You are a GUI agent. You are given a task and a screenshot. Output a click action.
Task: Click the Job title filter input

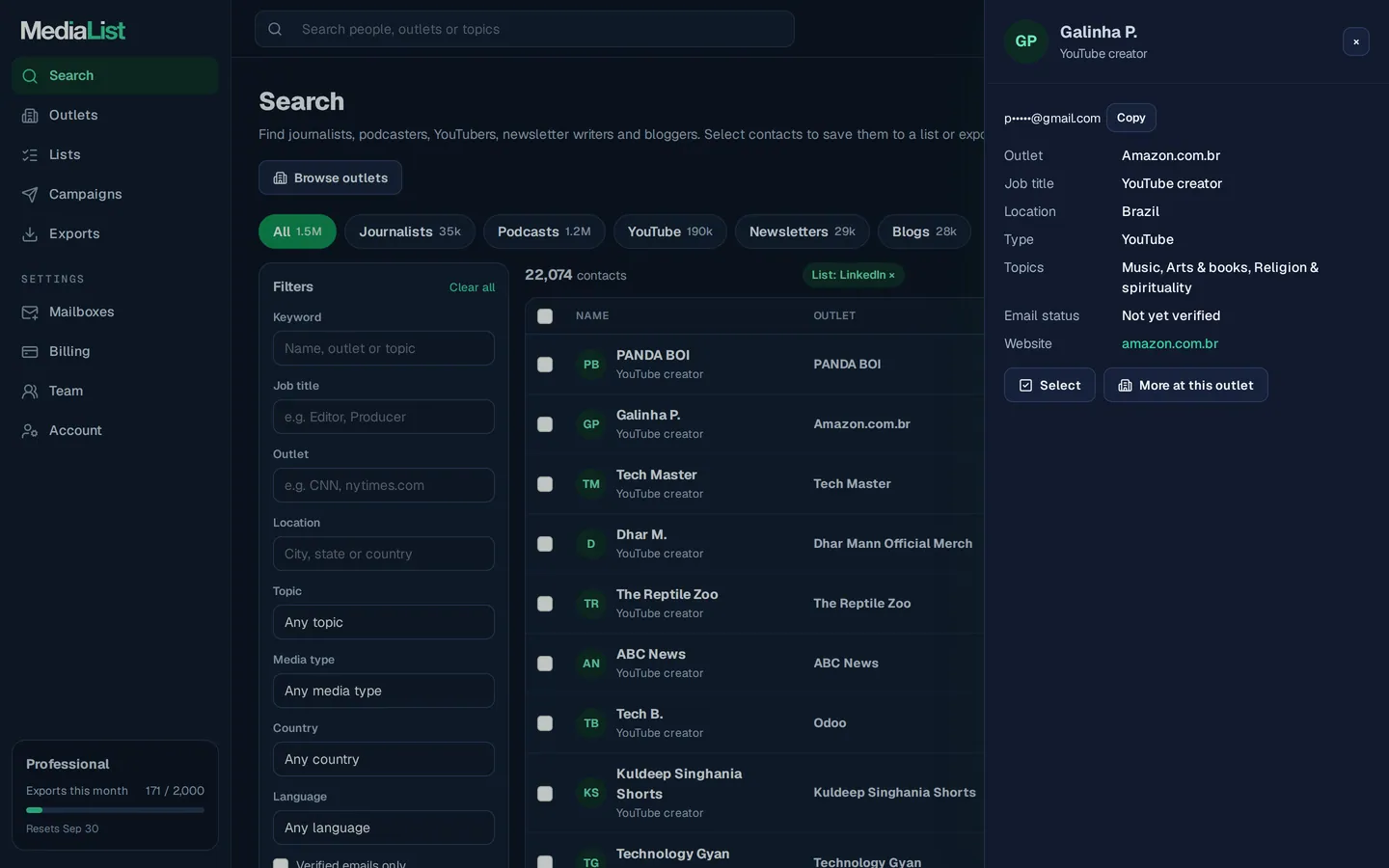[384, 417]
